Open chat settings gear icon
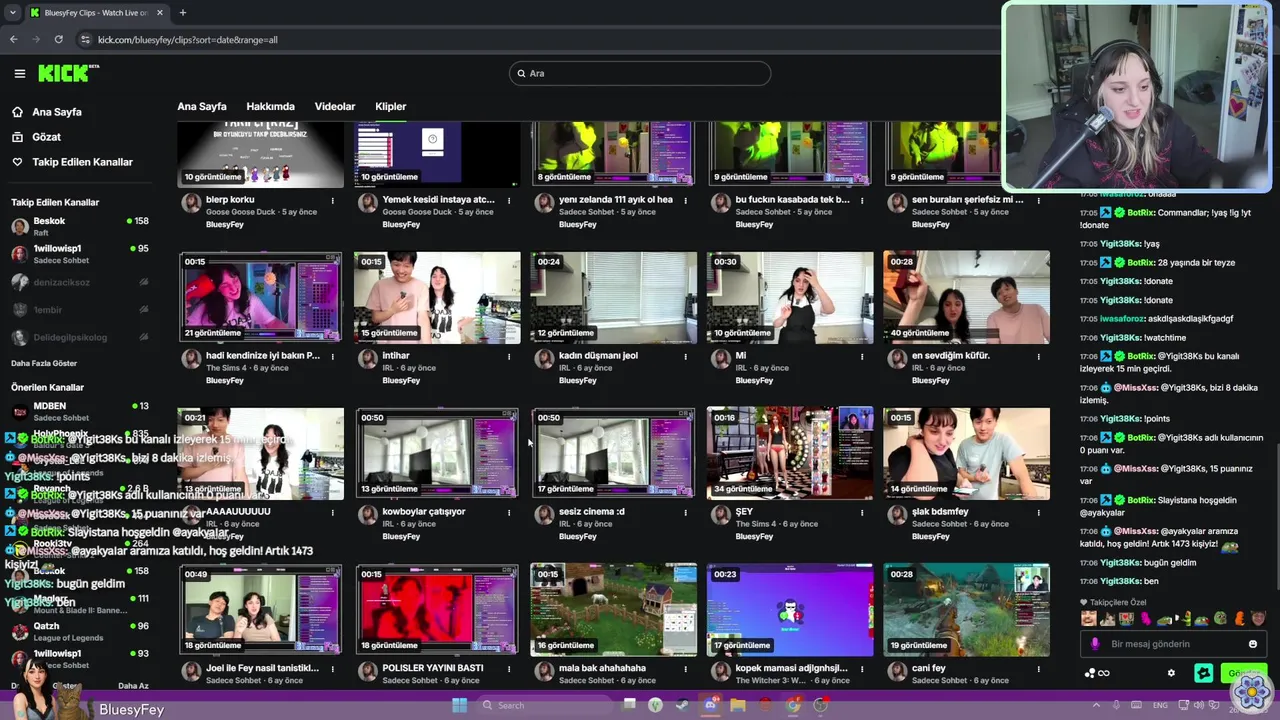This screenshot has height=720, width=1280. (x=1171, y=673)
